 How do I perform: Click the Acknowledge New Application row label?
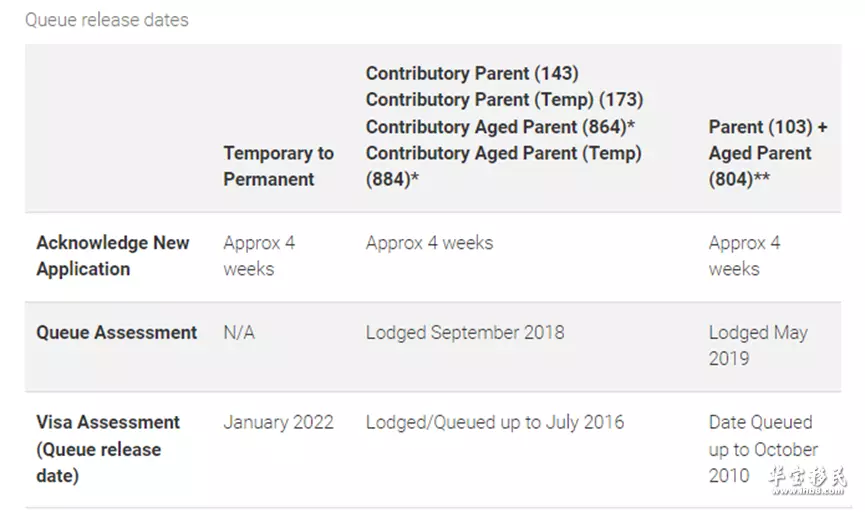tap(113, 256)
